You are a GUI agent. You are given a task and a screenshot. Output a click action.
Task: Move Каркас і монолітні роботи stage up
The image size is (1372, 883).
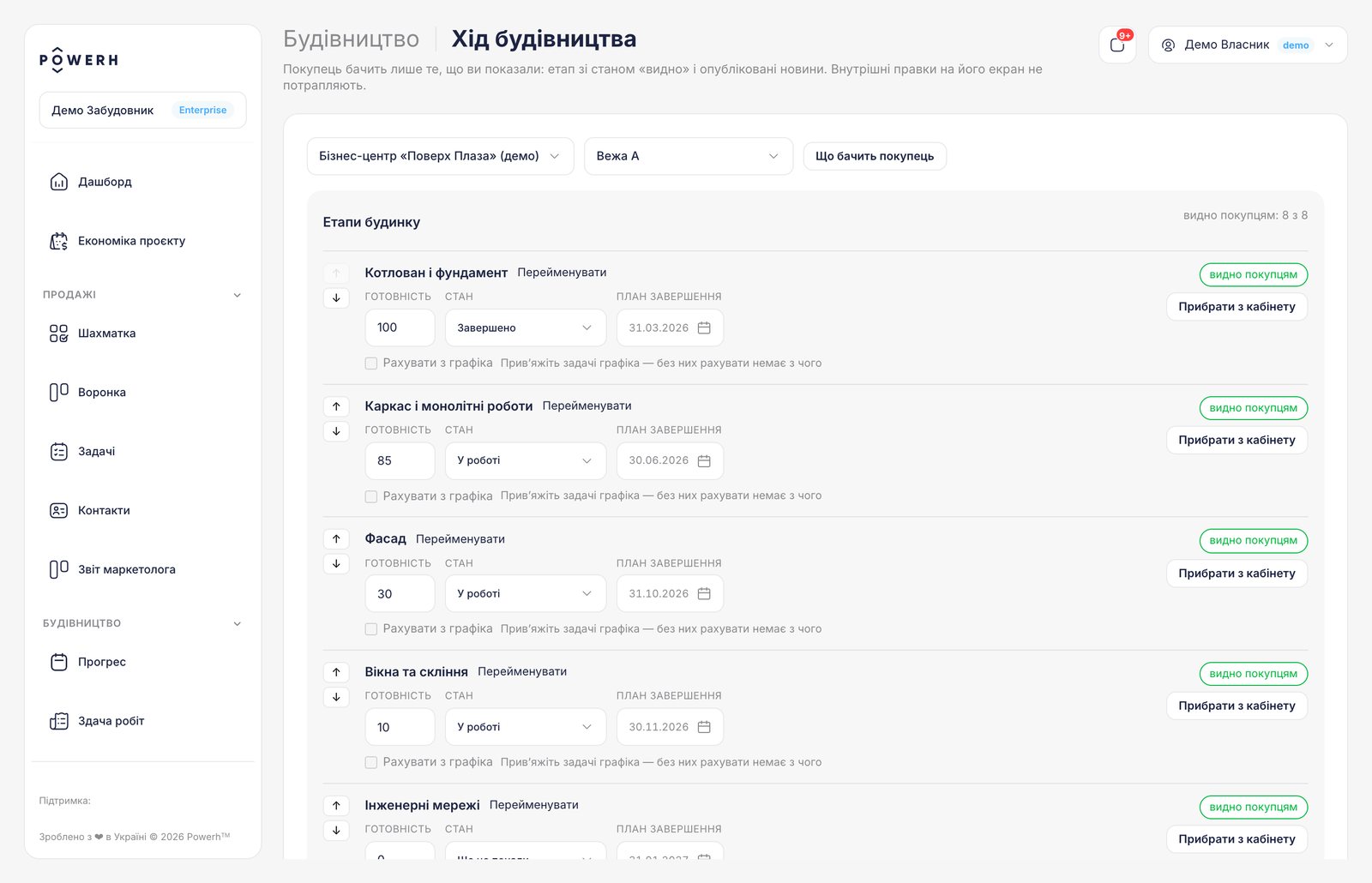(336, 406)
